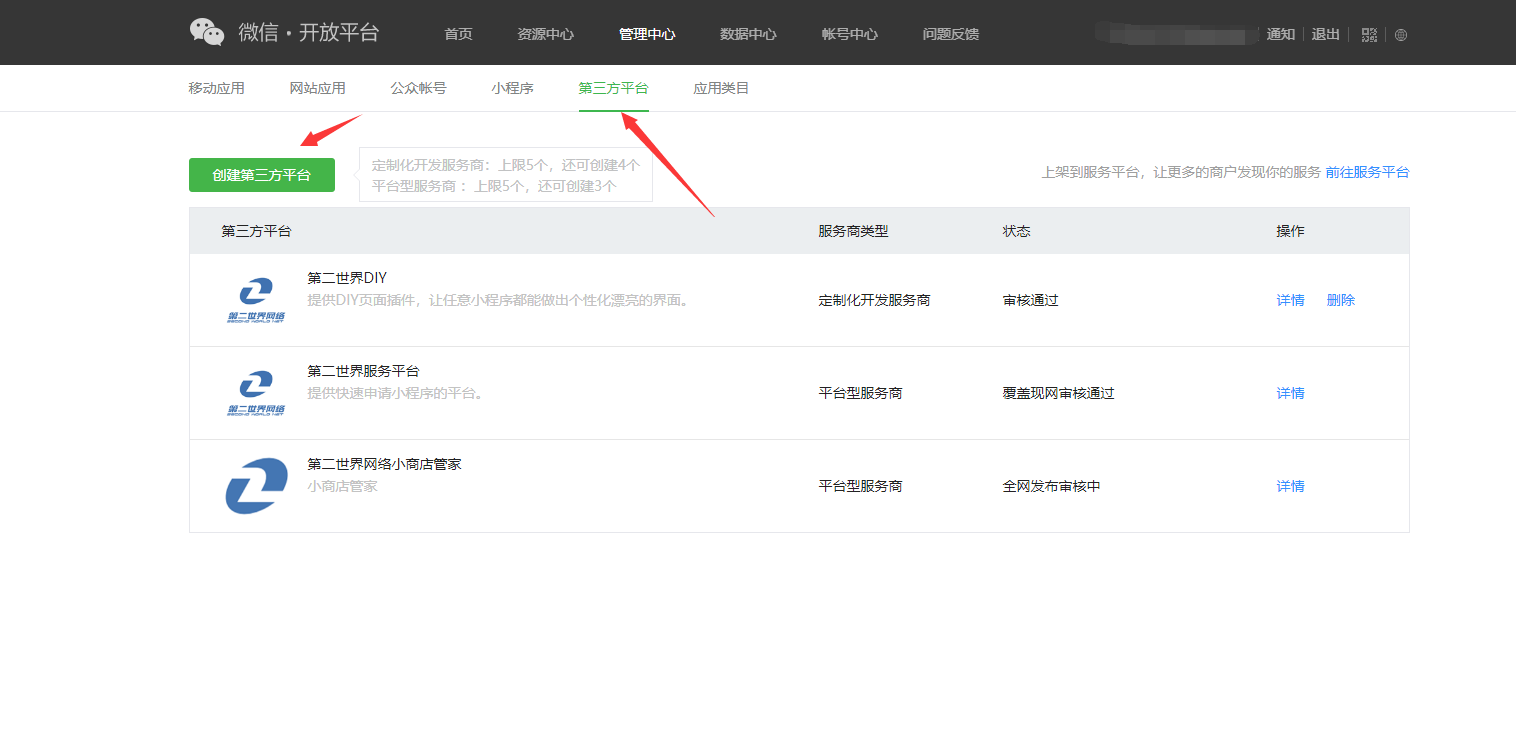Open 问题反馈 in top navigation

coord(951,34)
